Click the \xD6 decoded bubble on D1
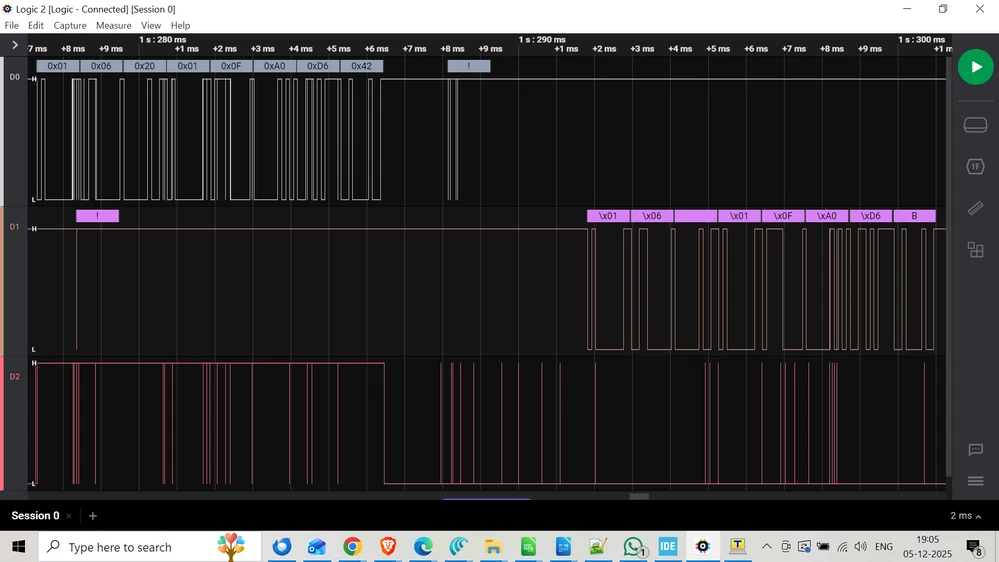 pyautogui.click(x=870, y=216)
